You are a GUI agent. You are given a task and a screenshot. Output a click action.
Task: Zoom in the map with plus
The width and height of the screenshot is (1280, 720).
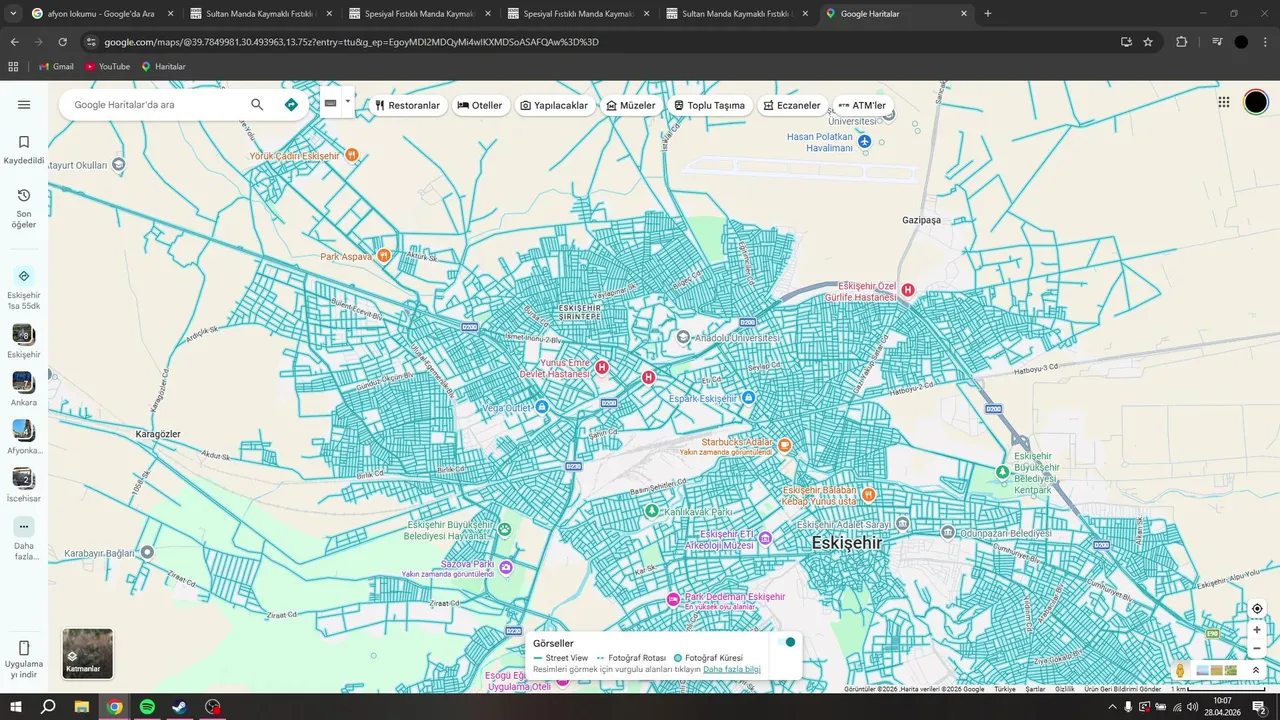pyautogui.click(x=1257, y=630)
